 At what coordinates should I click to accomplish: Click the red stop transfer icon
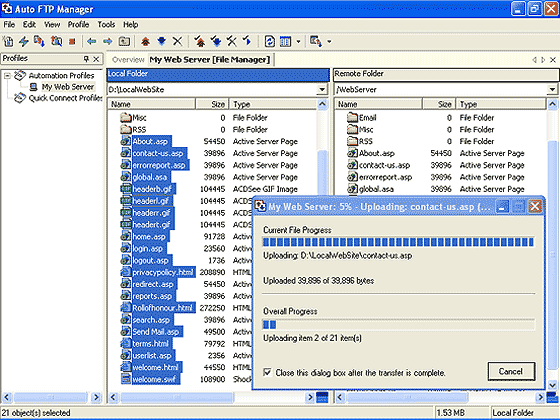click(x=72, y=41)
